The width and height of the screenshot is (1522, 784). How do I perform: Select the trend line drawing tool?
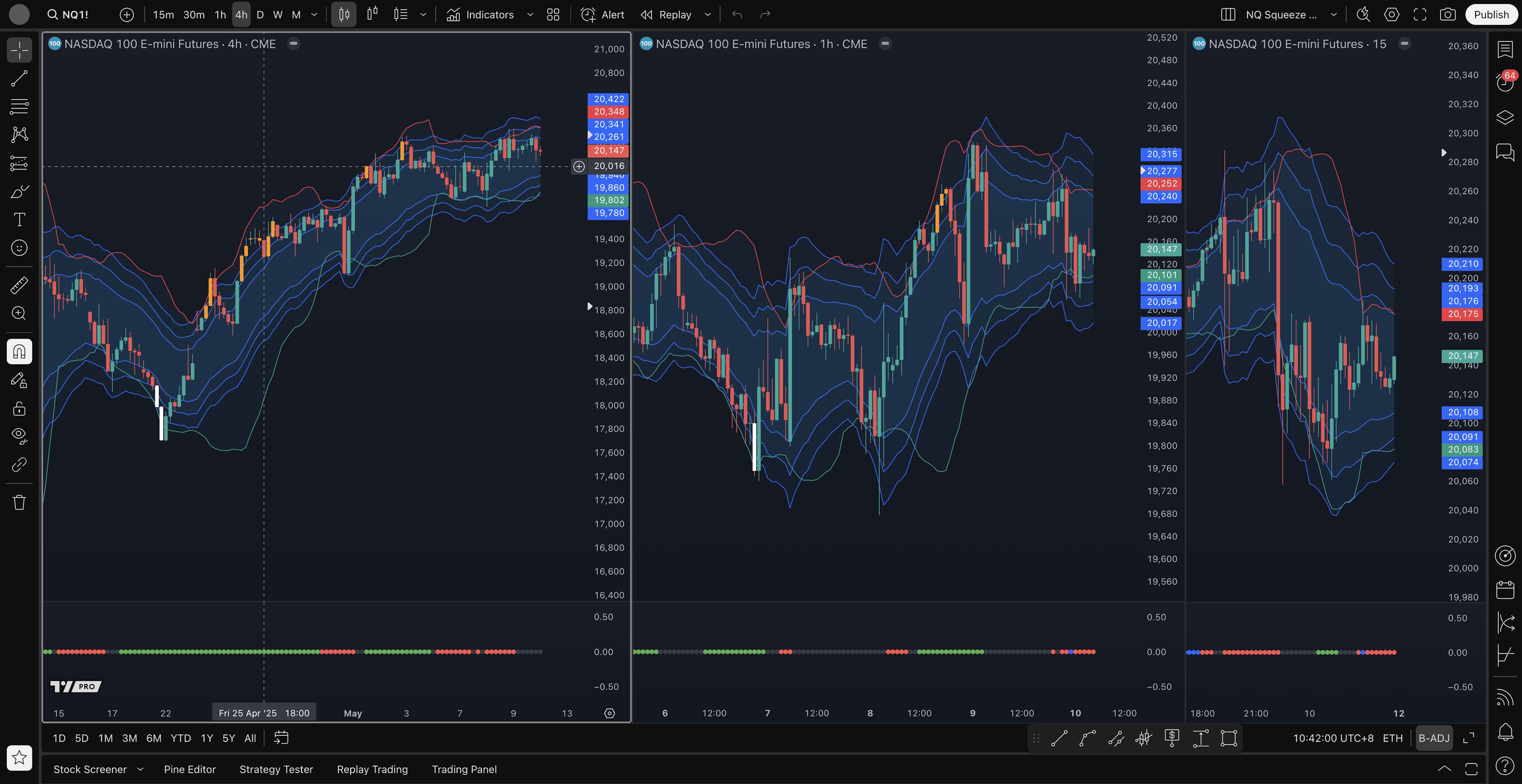coord(19,78)
